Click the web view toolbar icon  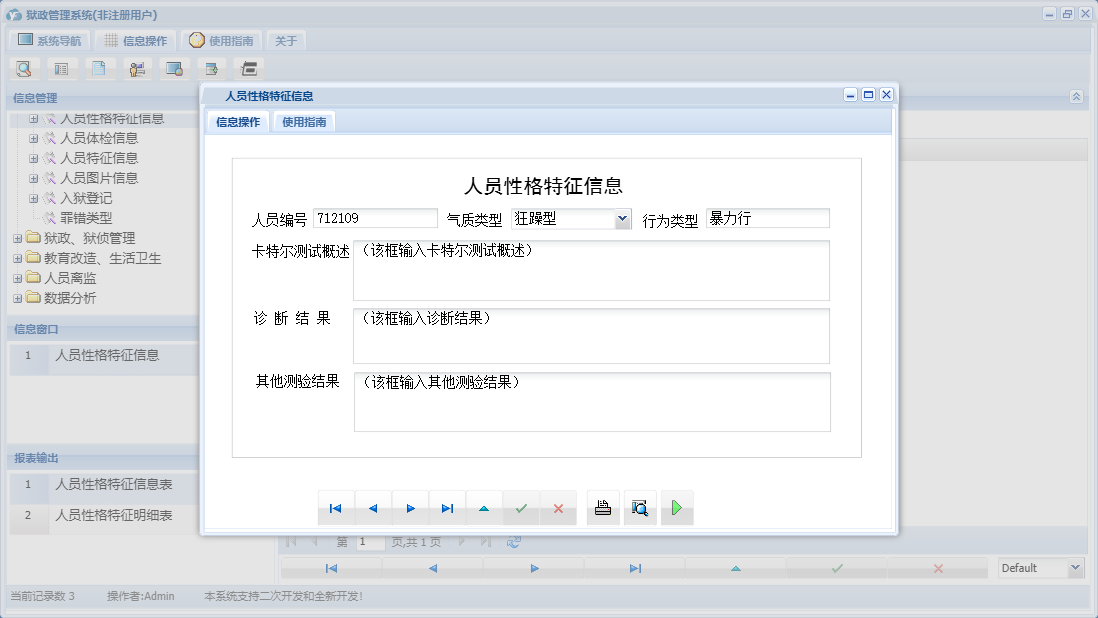click(174, 68)
